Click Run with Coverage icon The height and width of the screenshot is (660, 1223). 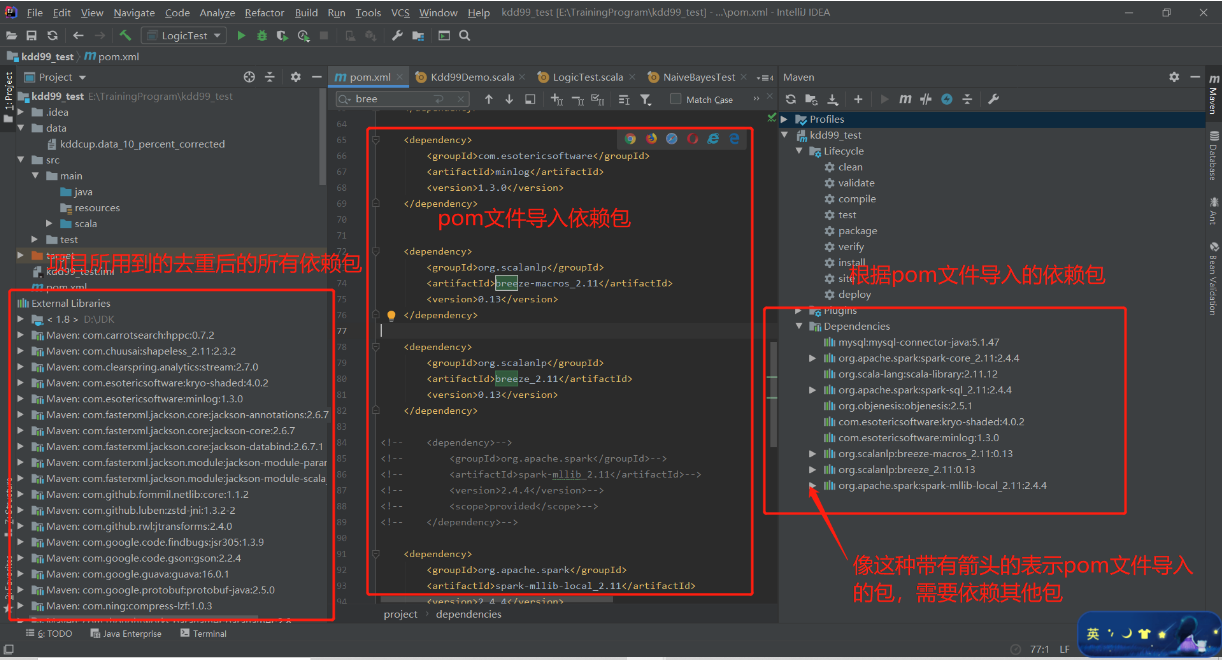click(x=283, y=35)
